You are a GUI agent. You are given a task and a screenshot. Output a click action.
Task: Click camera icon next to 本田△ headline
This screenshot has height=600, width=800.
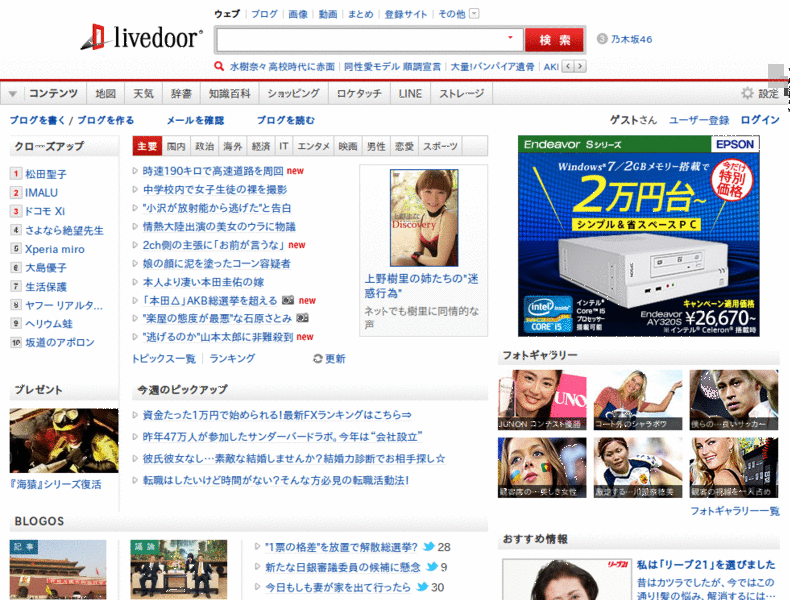pyautogui.click(x=288, y=300)
